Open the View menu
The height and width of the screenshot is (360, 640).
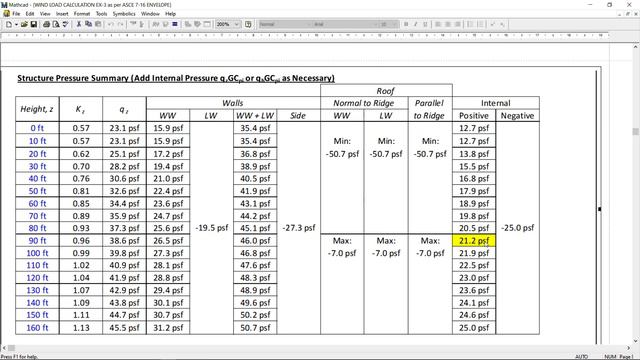coord(45,13)
